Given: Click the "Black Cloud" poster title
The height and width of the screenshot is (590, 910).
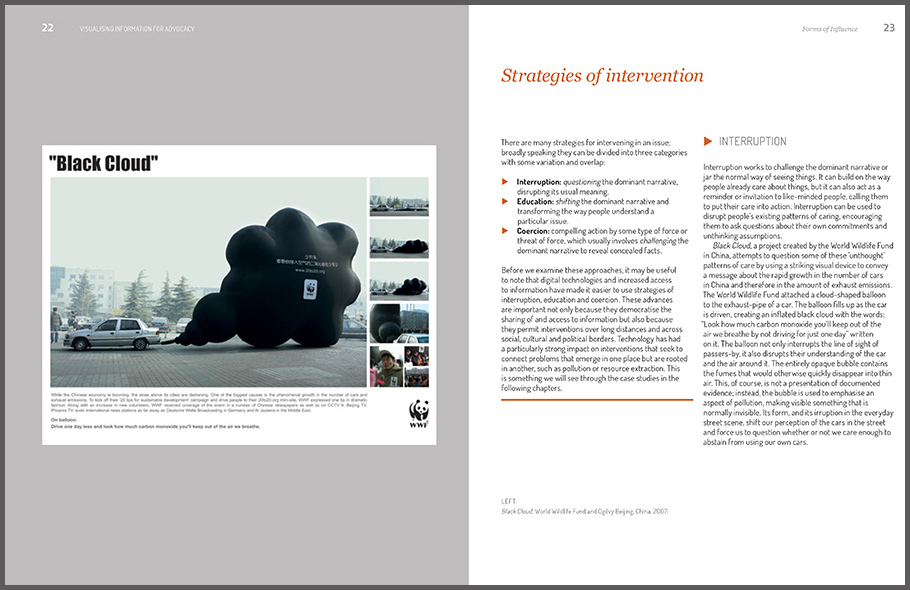Looking at the screenshot, I should coord(103,164).
